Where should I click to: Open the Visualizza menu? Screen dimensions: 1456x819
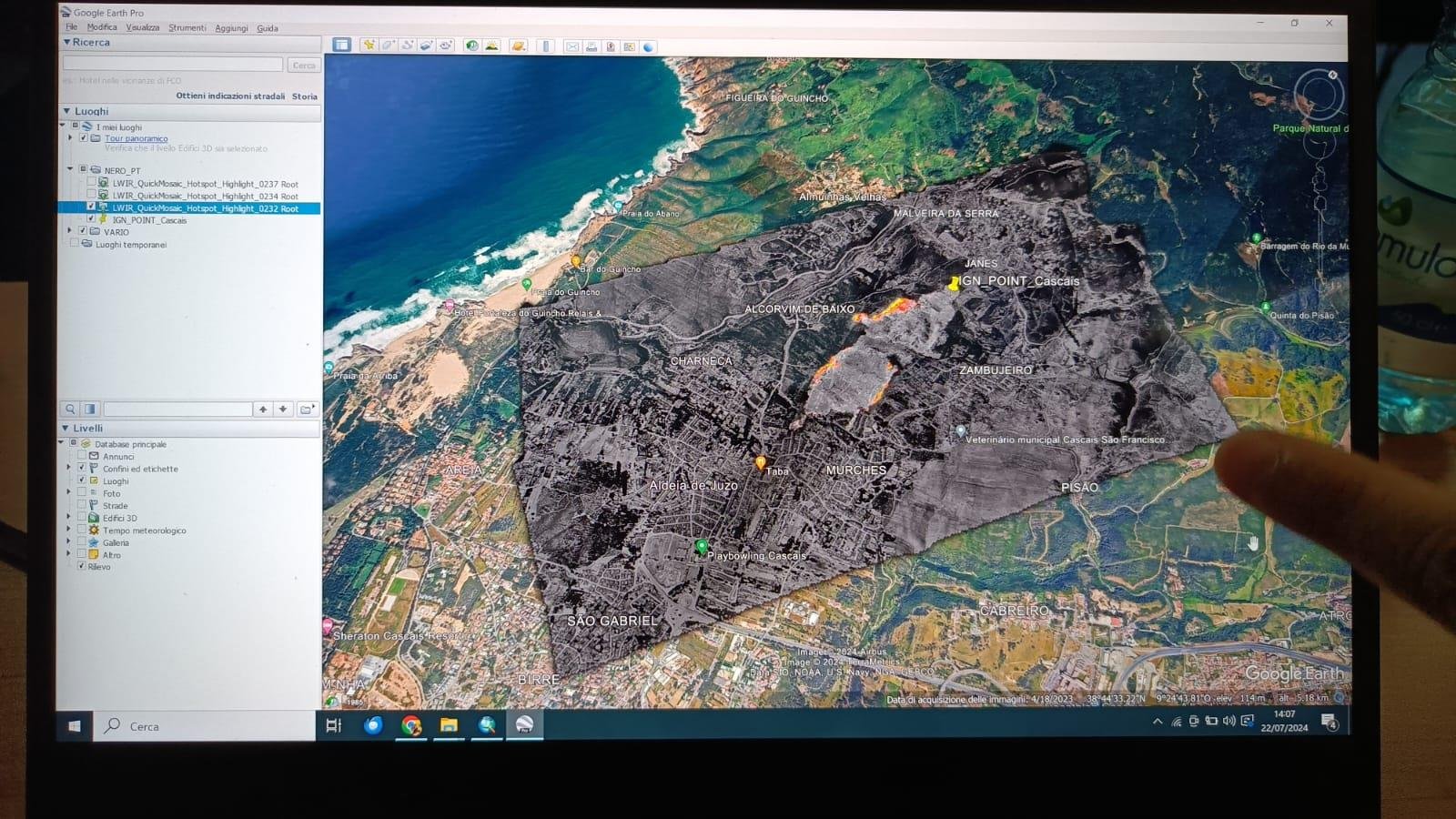coord(143,27)
